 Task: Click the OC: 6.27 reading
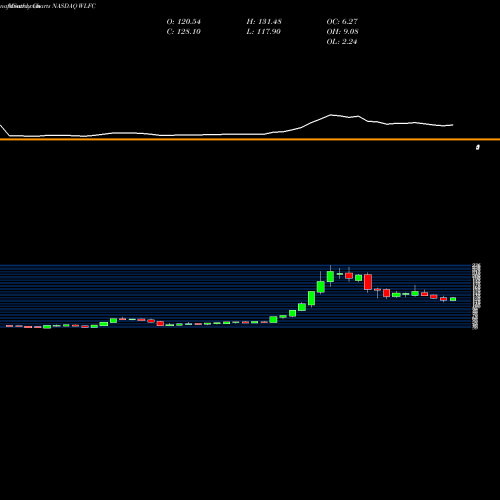point(342,22)
